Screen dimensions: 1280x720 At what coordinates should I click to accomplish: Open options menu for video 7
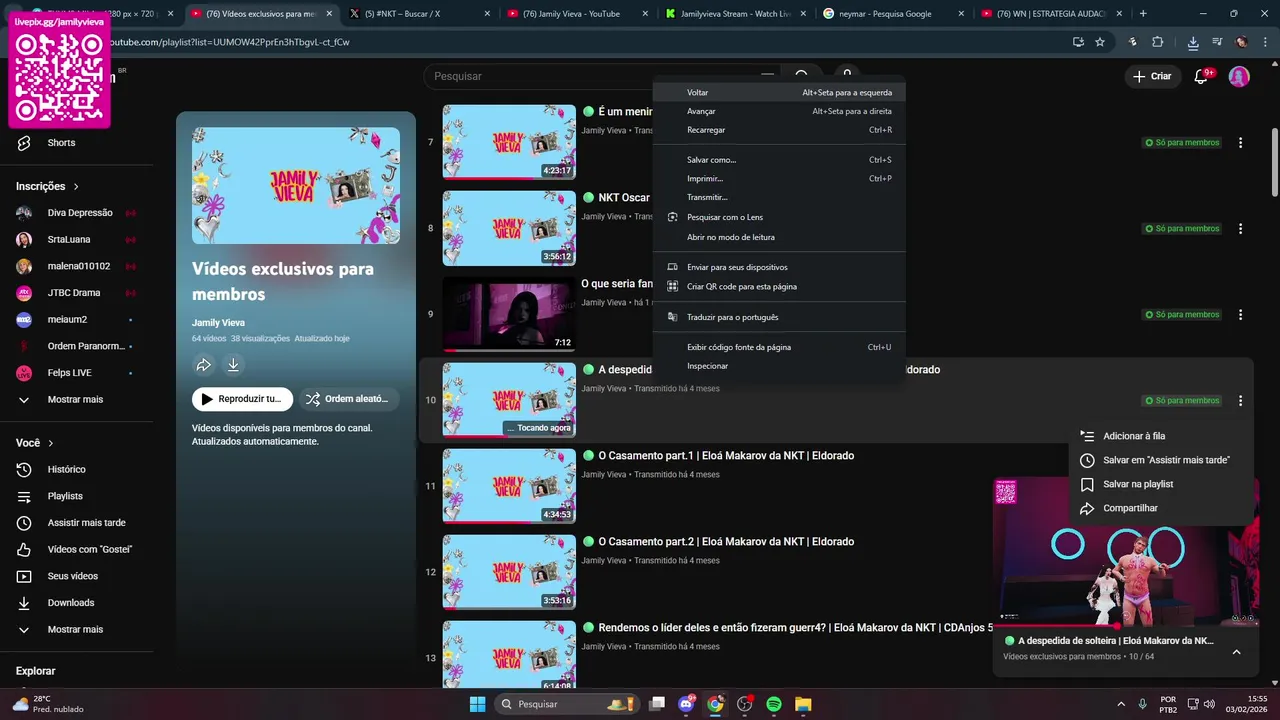coord(1240,143)
